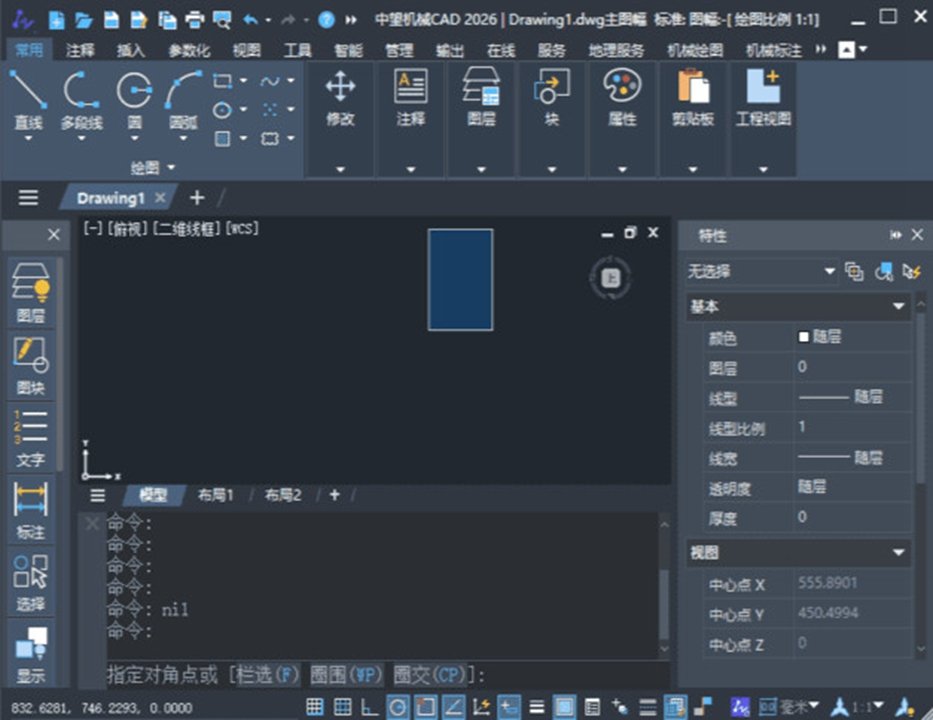The image size is (933, 720).
Task: Open print preview
Action: tap(222, 20)
